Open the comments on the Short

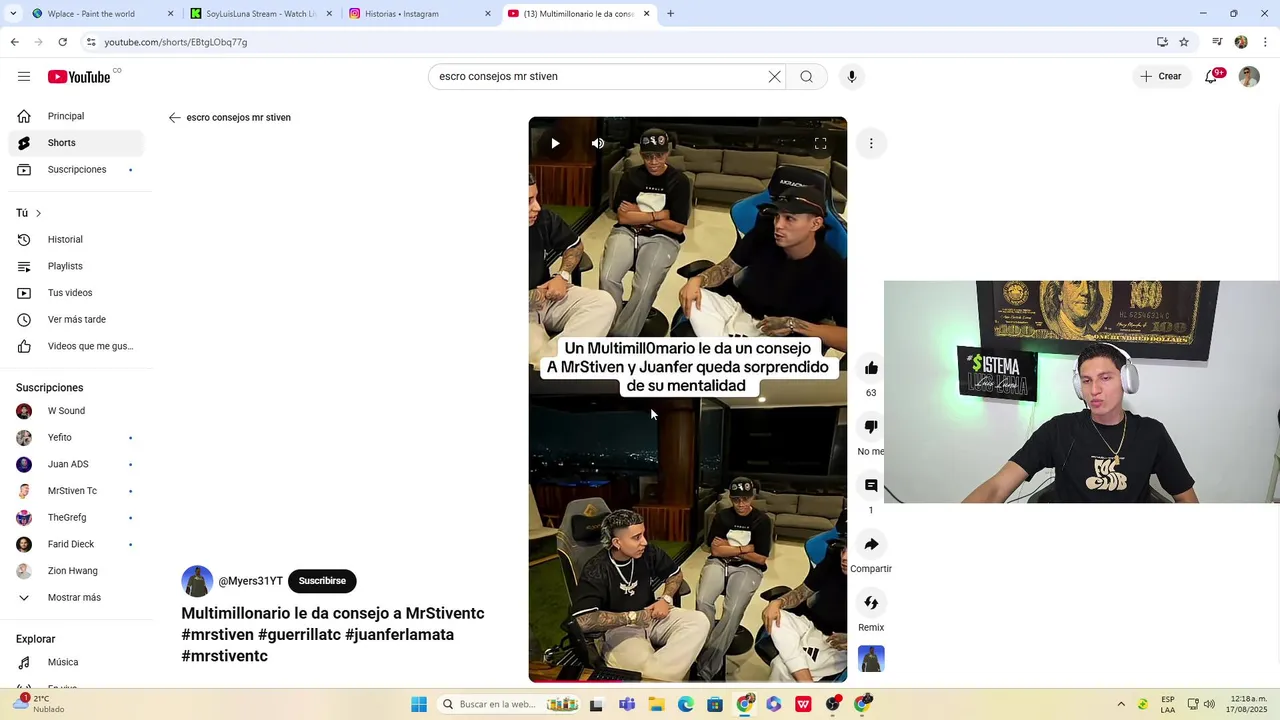(871, 485)
